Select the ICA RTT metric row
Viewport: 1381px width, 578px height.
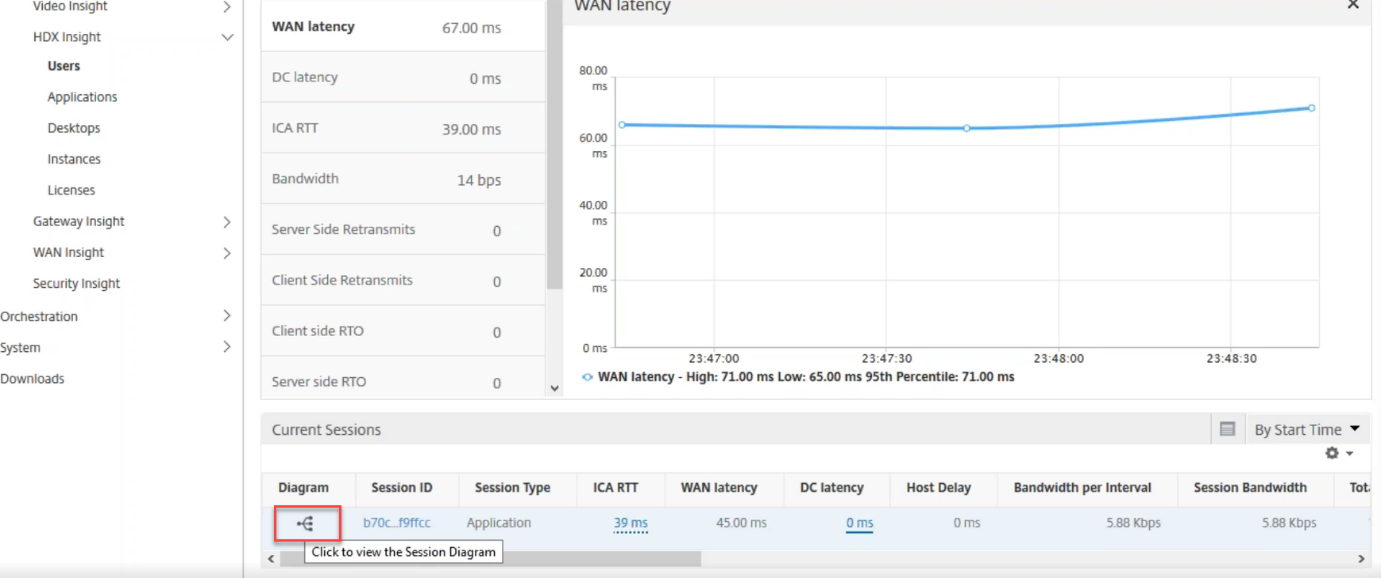coord(403,128)
